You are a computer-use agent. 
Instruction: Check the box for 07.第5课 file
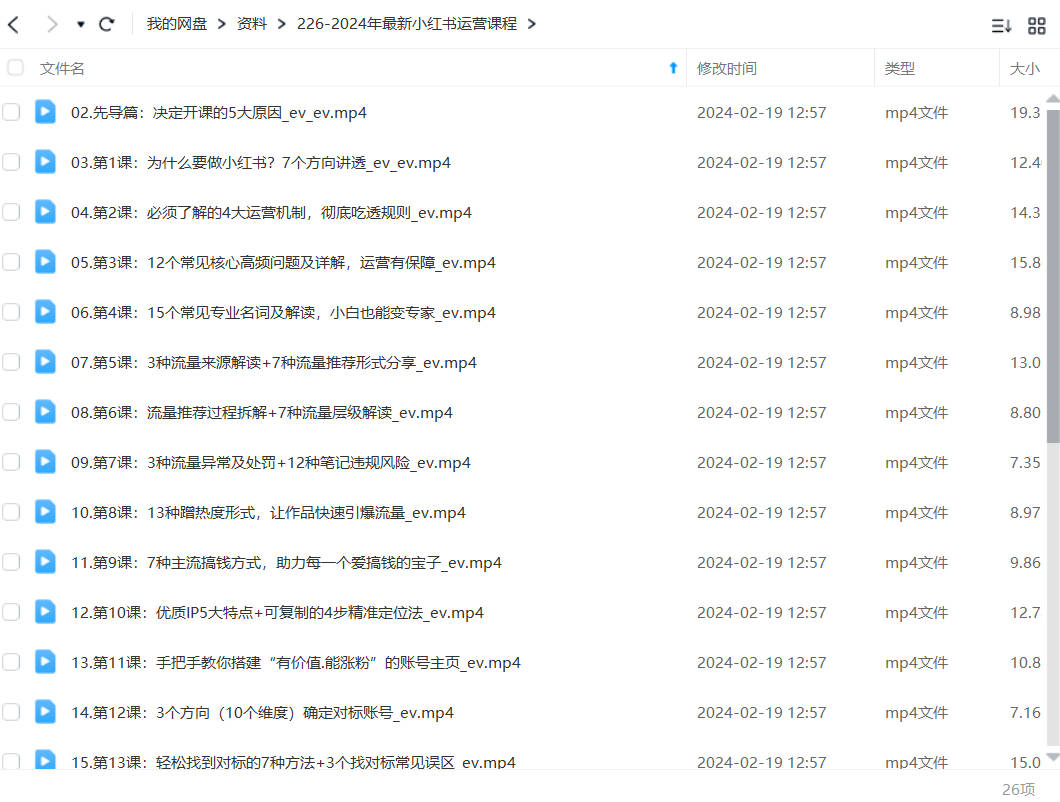(11, 362)
